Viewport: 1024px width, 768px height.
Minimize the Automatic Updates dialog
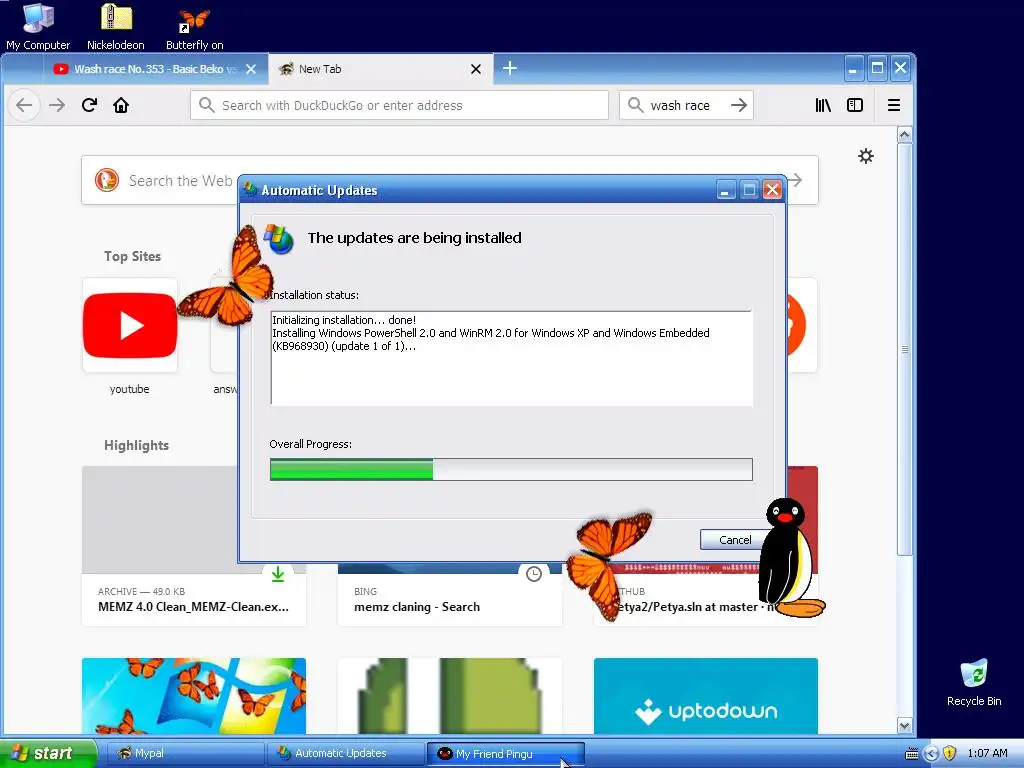click(726, 190)
